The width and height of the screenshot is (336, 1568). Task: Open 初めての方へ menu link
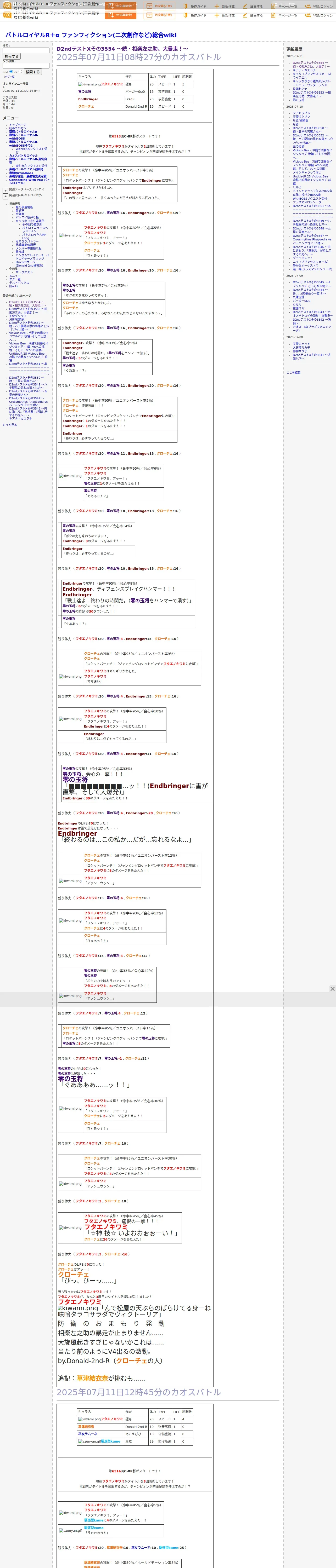coord(18,128)
